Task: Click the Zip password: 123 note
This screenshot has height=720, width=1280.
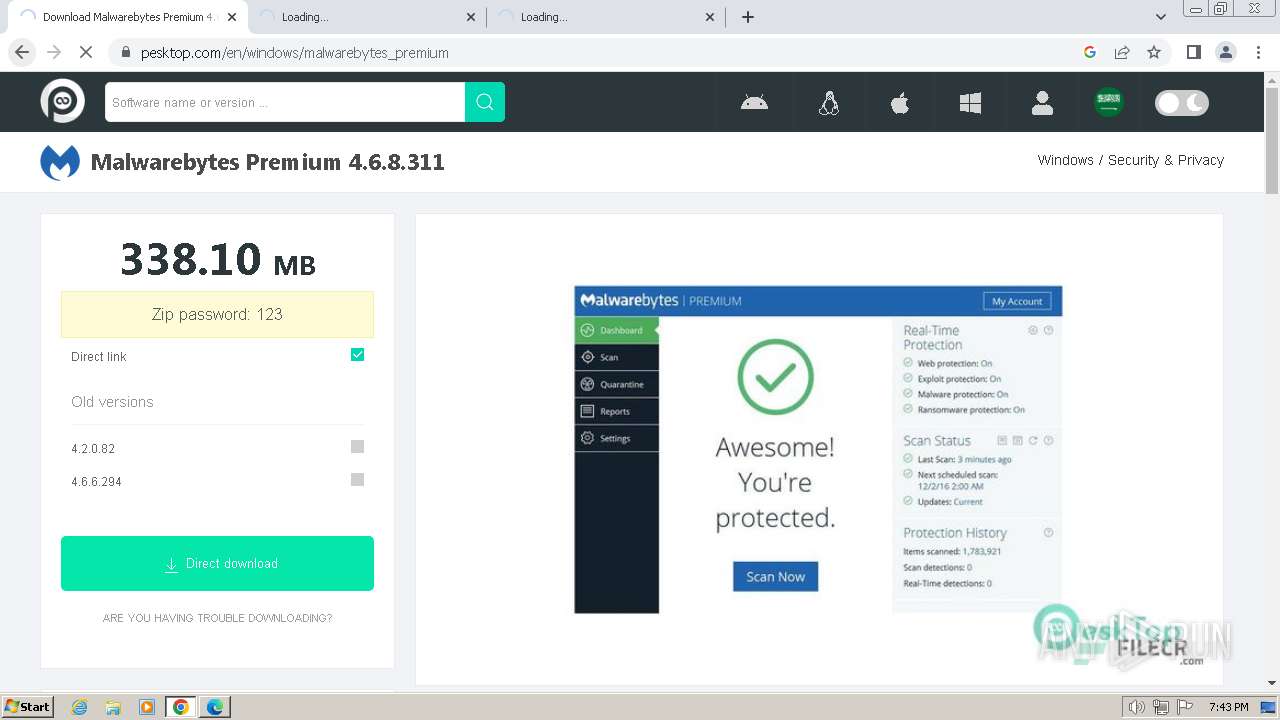Action: (x=217, y=314)
